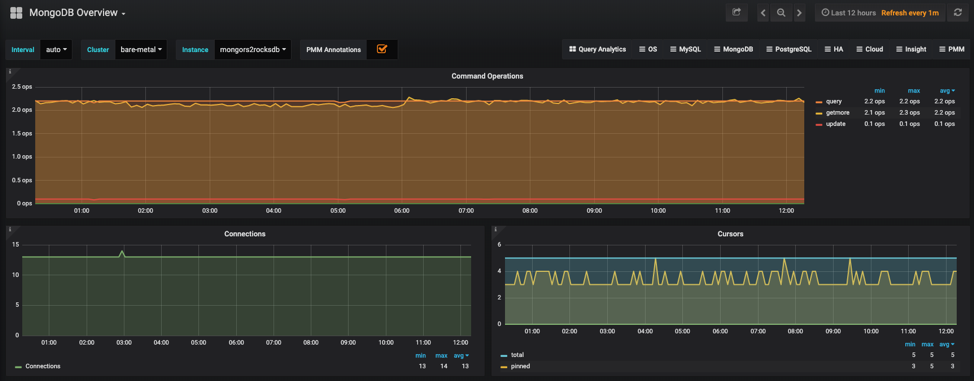Open the OS dashboards menu

pyautogui.click(x=648, y=49)
